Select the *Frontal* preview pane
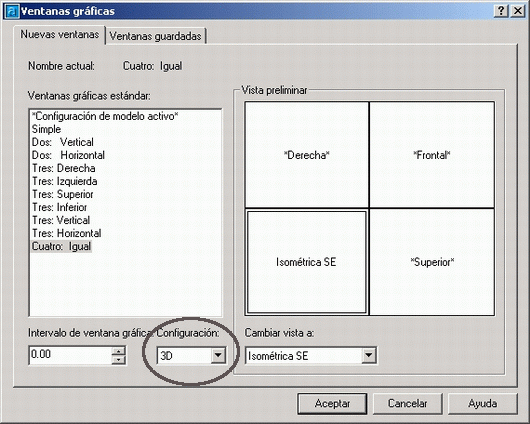The width and height of the screenshot is (530, 424). pyautogui.click(x=432, y=155)
